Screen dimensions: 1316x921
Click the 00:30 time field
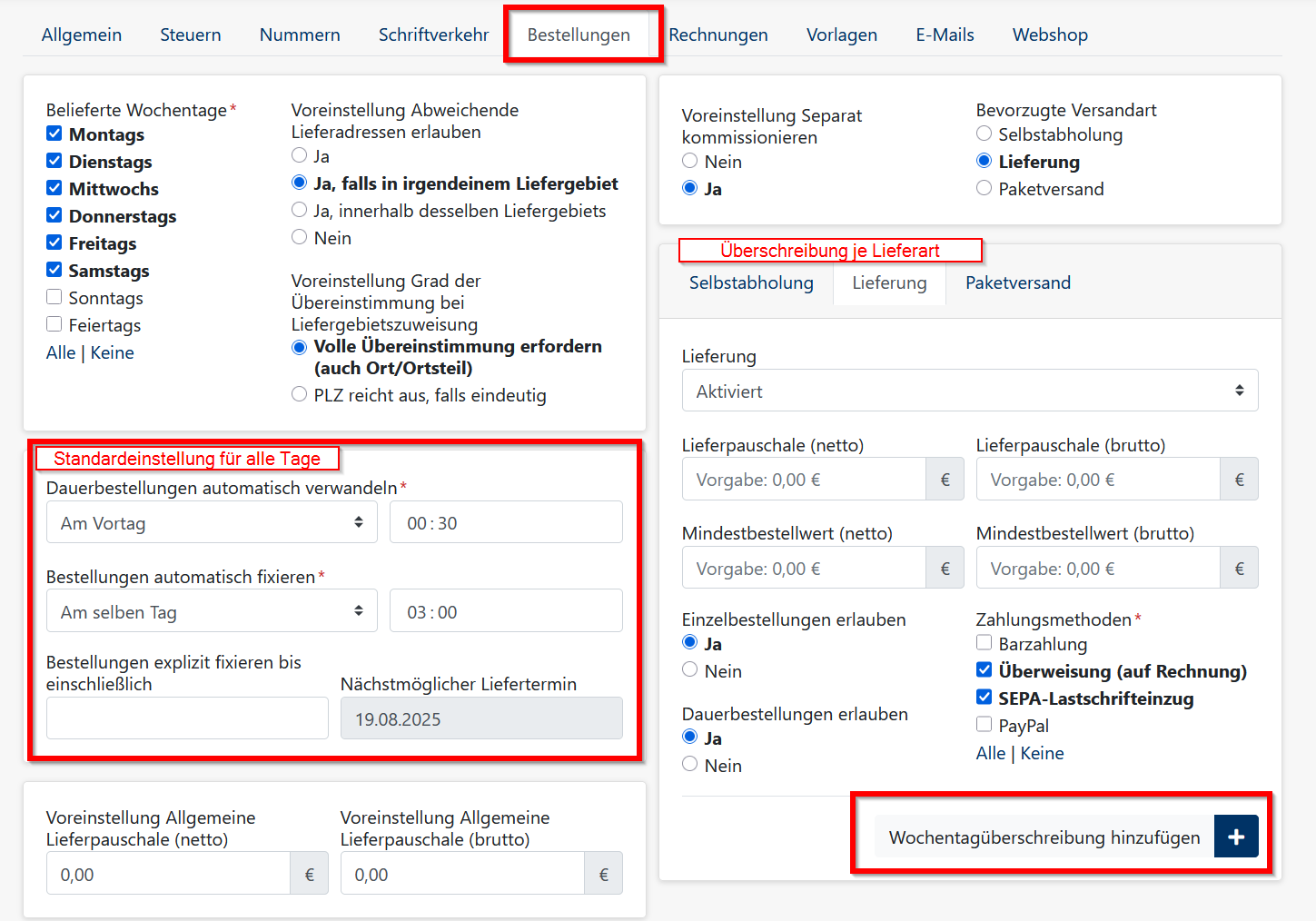pyautogui.click(x=506, y=522)
